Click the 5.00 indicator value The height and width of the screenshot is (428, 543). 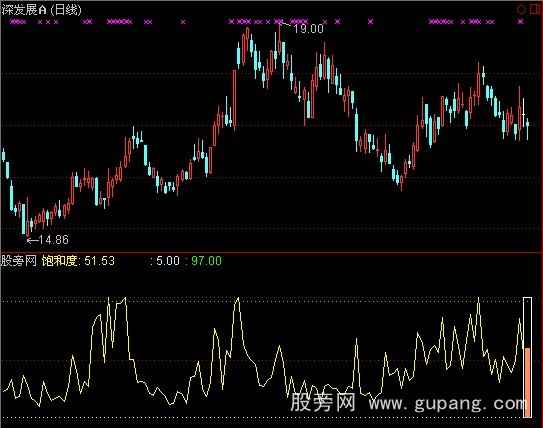tap(168, 261)
